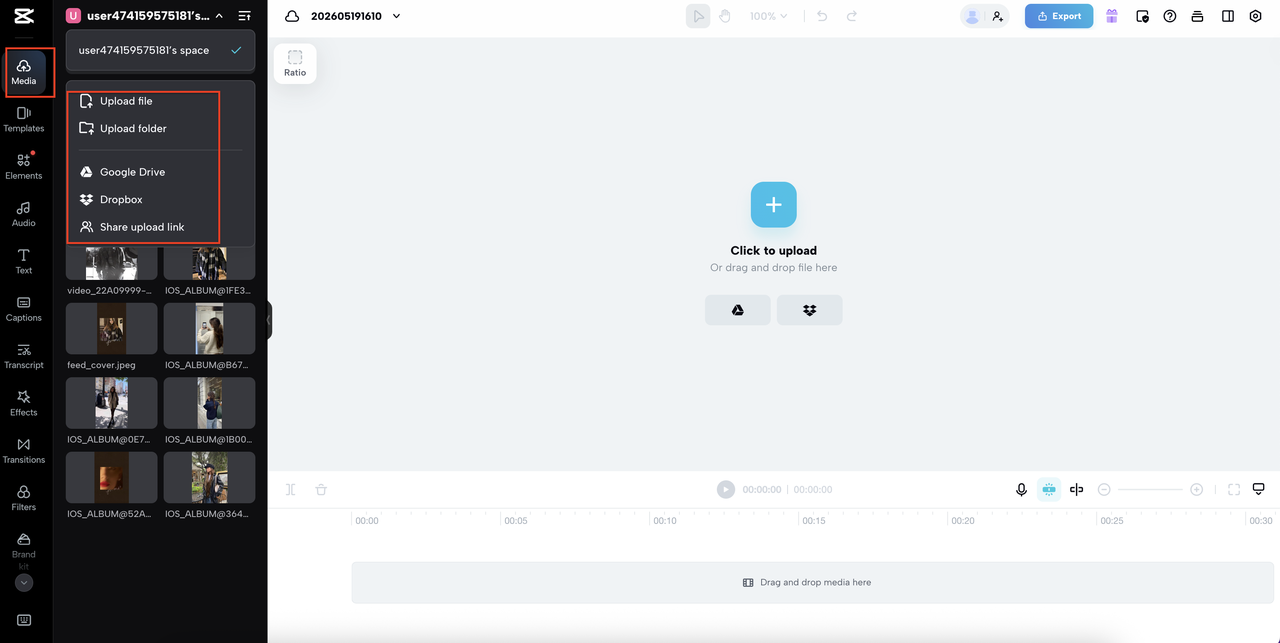Image resolution: width=1280 pixels, height=643 pixels.
Task: Select the feed_cover.jpeg thumbnail
Action: 112,329
